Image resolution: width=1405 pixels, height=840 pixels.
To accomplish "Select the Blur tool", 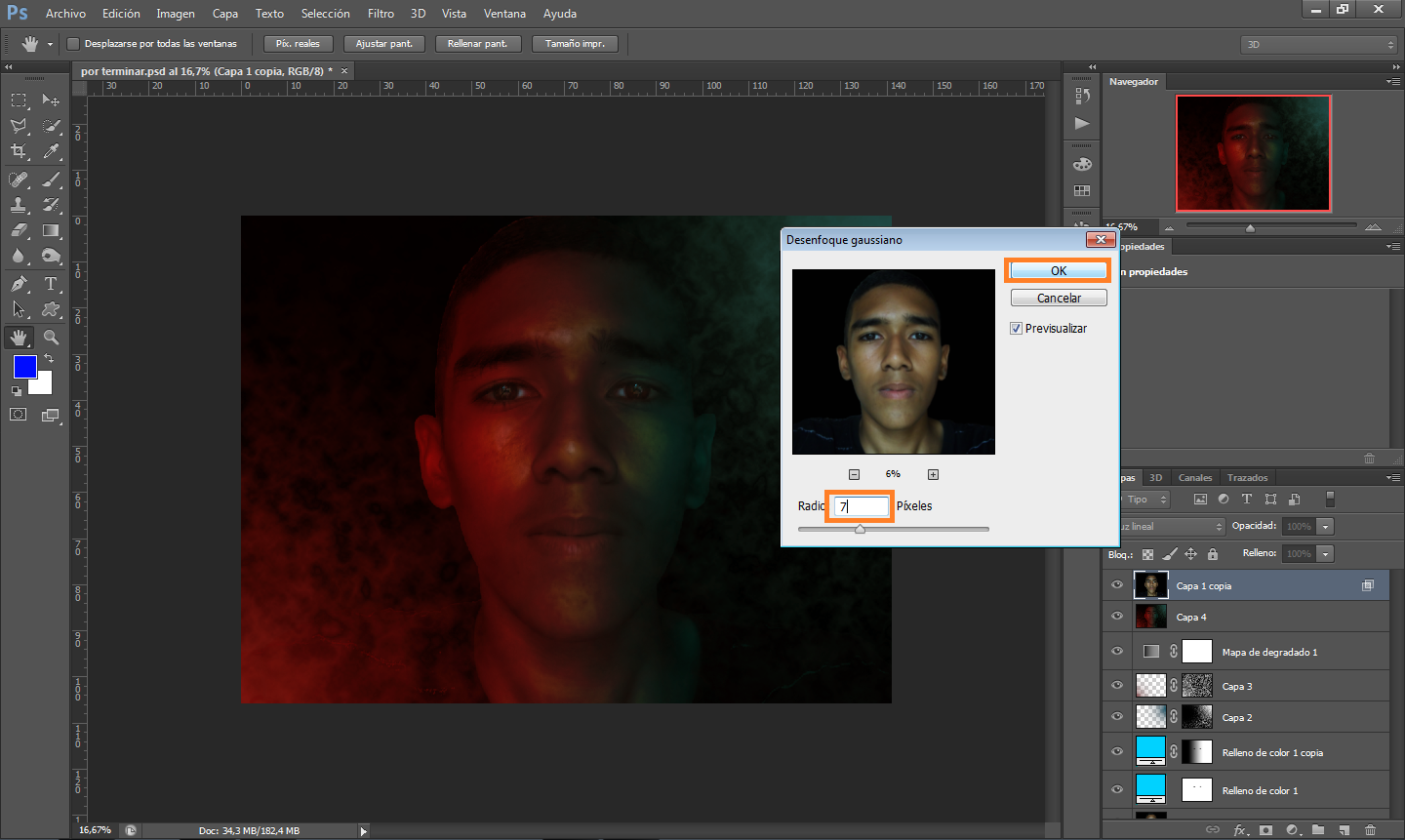I will pyautogui.click(x=19, y=256).
